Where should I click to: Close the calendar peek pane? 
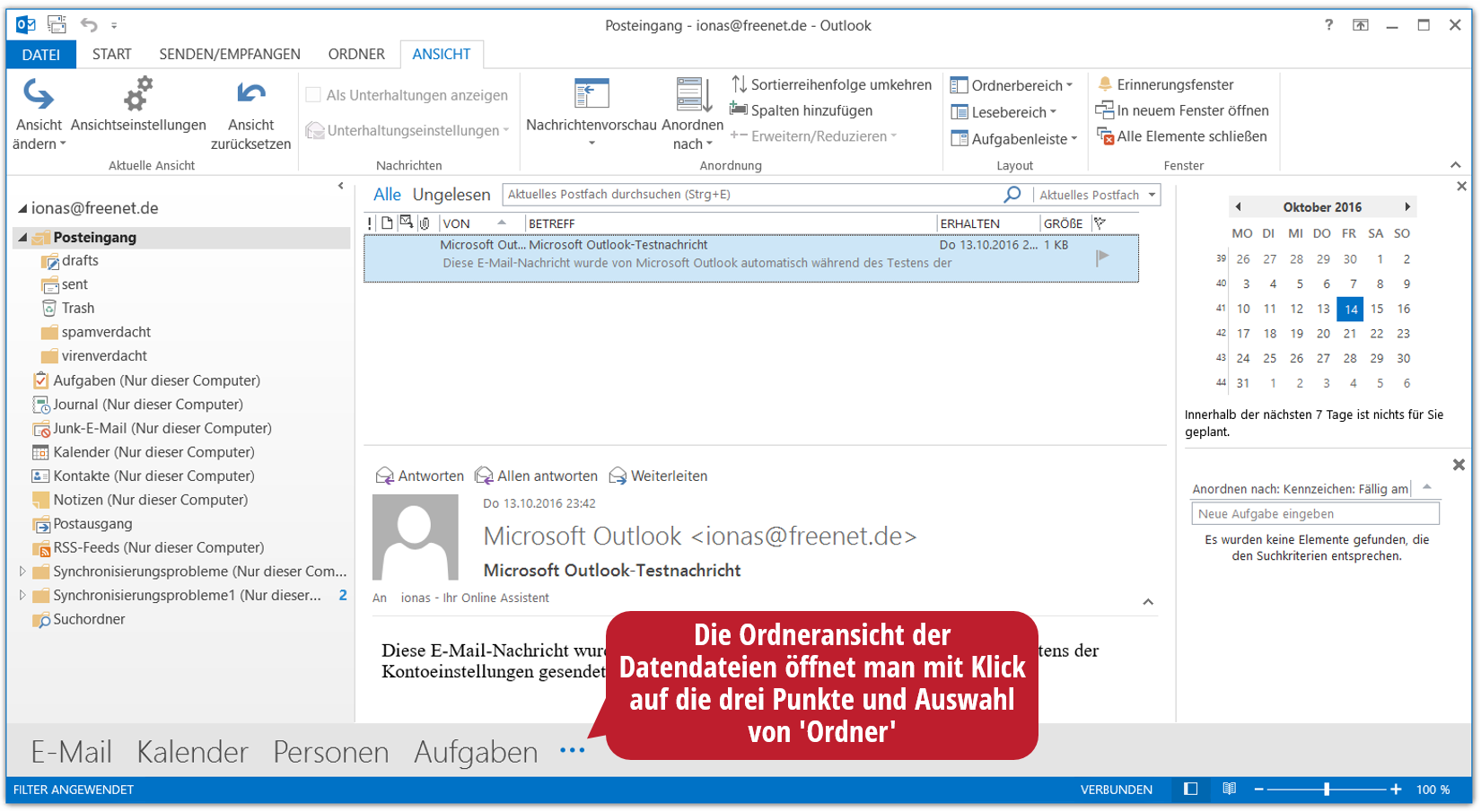click(x=1461, y=186)
